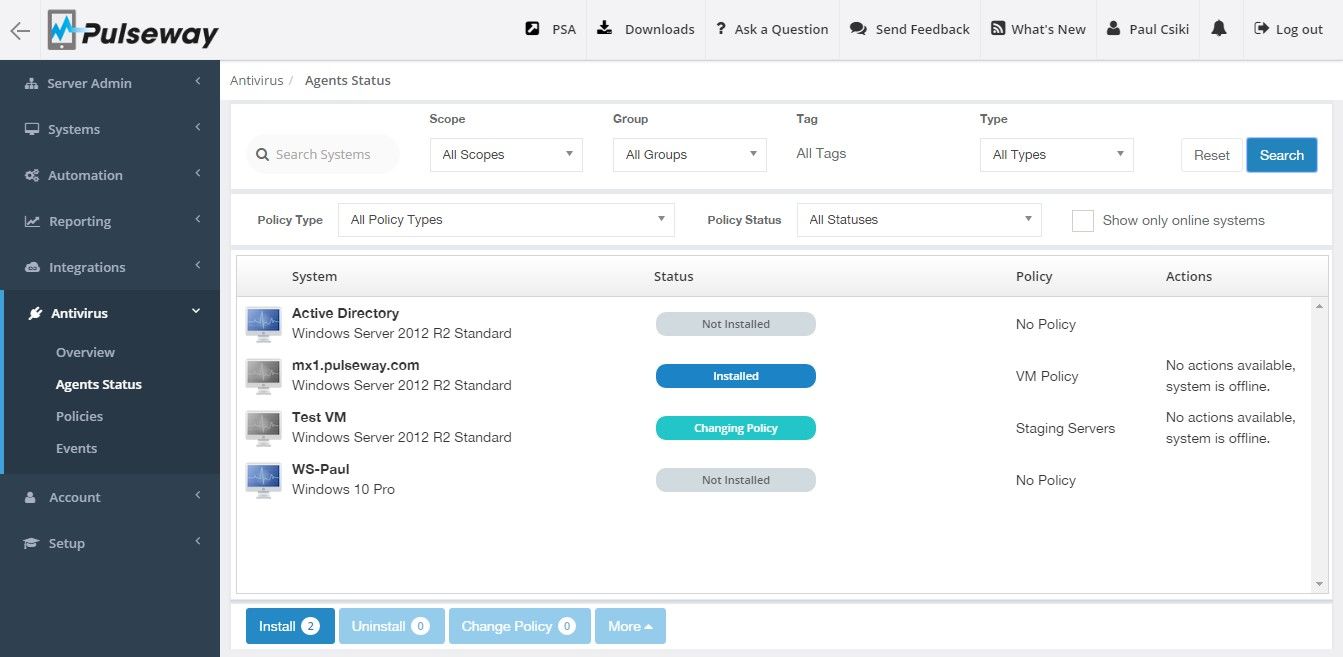This screenshot has height=657, width=1343.
Task: Enable Show only online systems checkbox
Action: coord(1082,220)
